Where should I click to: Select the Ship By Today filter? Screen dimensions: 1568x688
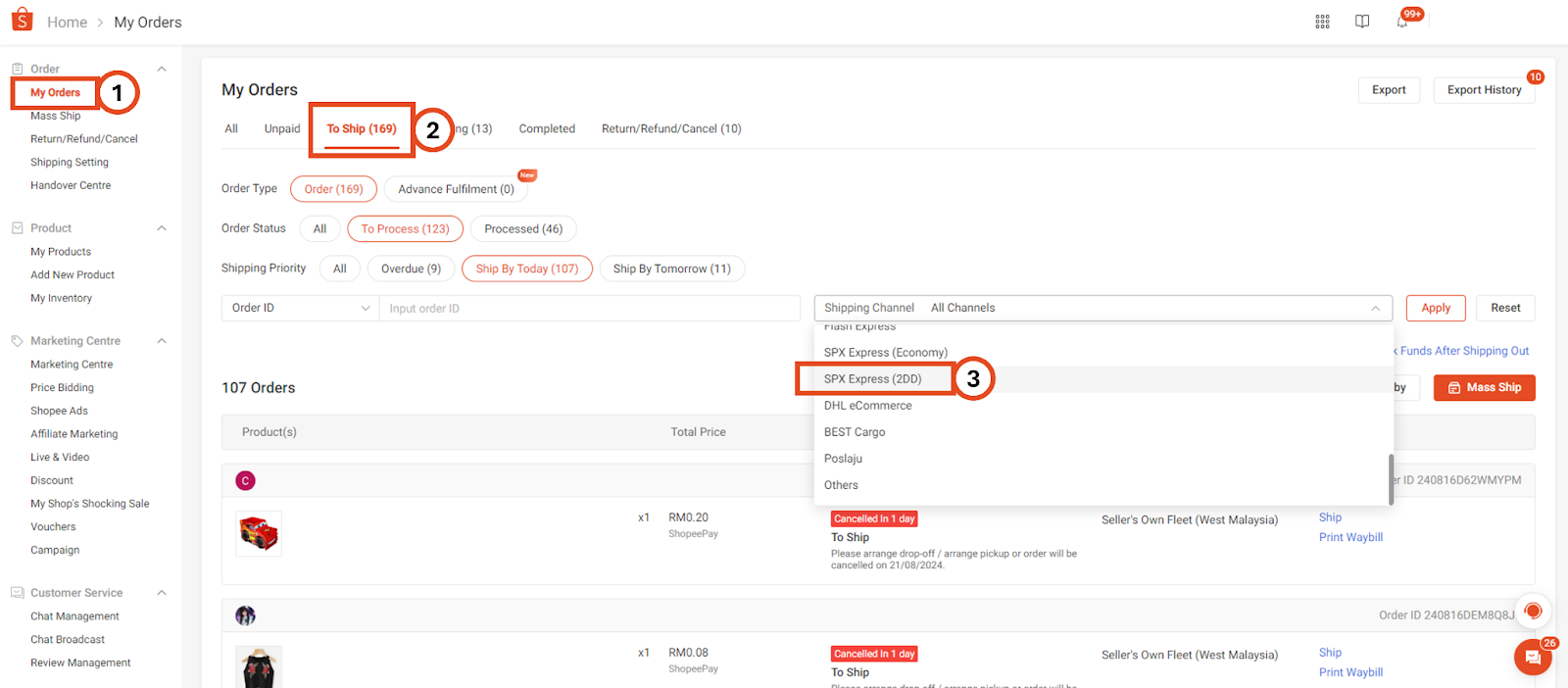(526, 269)
